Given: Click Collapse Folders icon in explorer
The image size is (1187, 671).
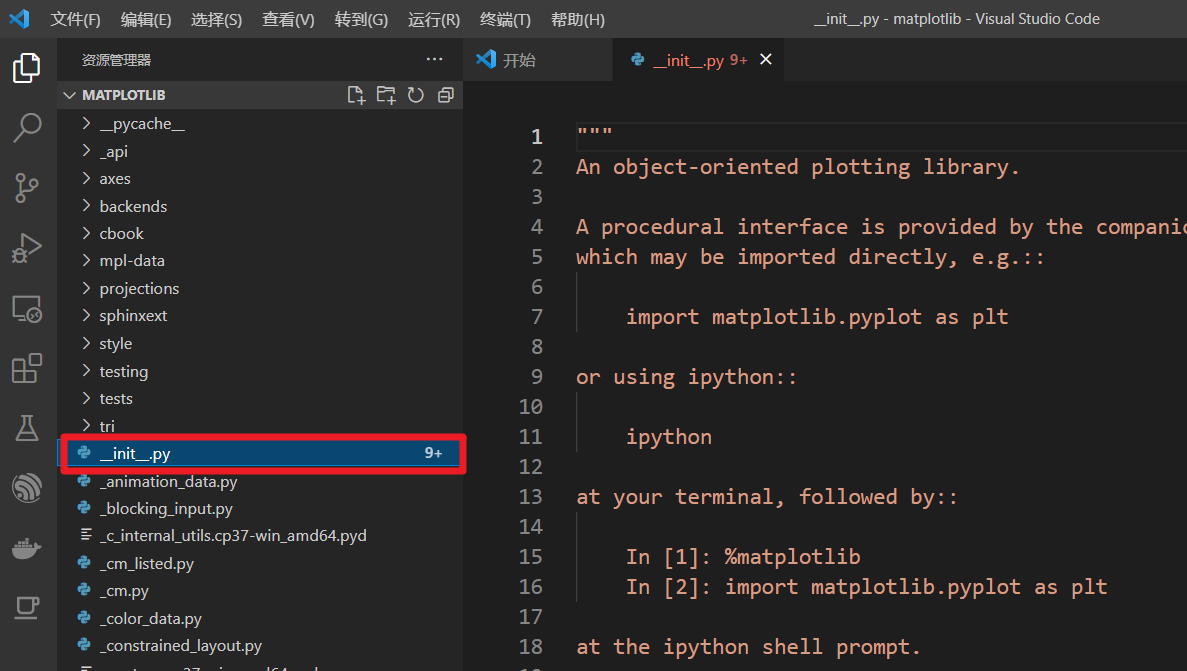Looking at the screenshot, I should (x=446, y=95).
